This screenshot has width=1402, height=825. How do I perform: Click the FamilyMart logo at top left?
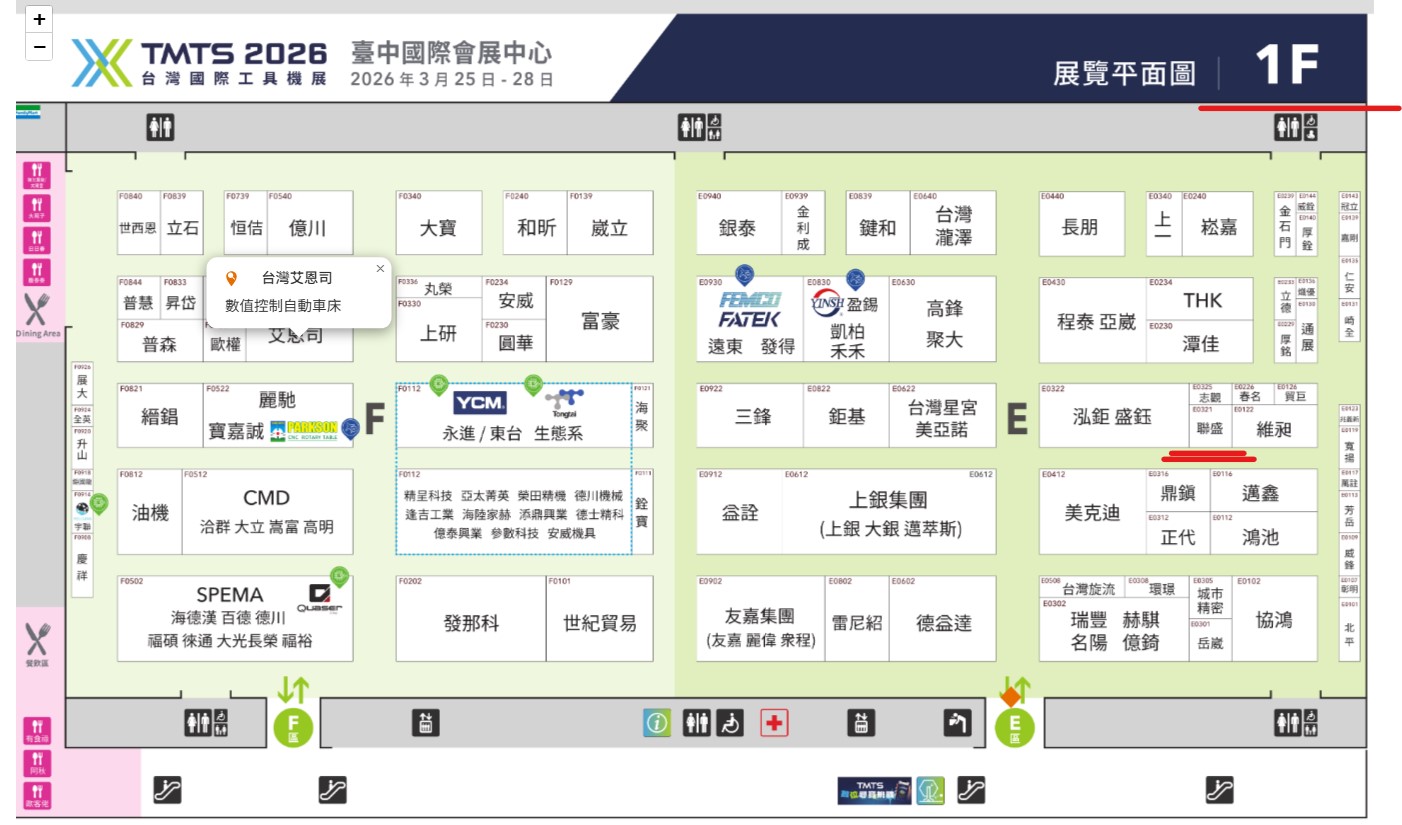[x=27, y=113]
